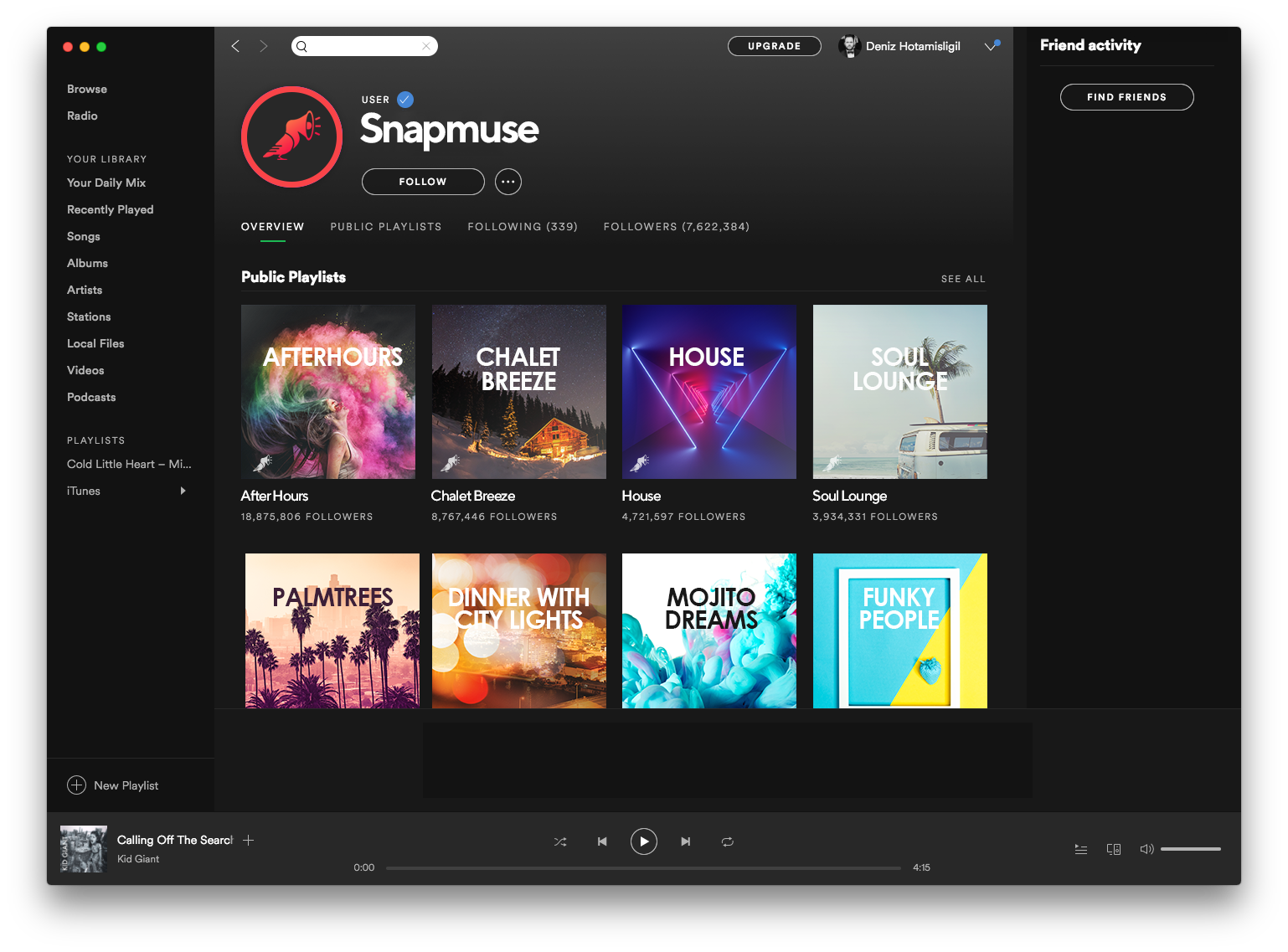
Task: Expand the iTunes folder arrow
Action: 183,491
